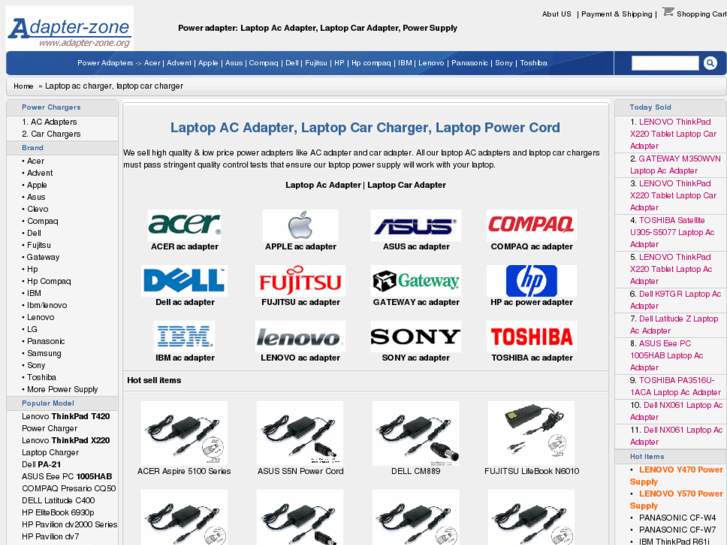Open Payment & Shipping page
This screenshot has width=727, height=545.
tap(617, 14)
